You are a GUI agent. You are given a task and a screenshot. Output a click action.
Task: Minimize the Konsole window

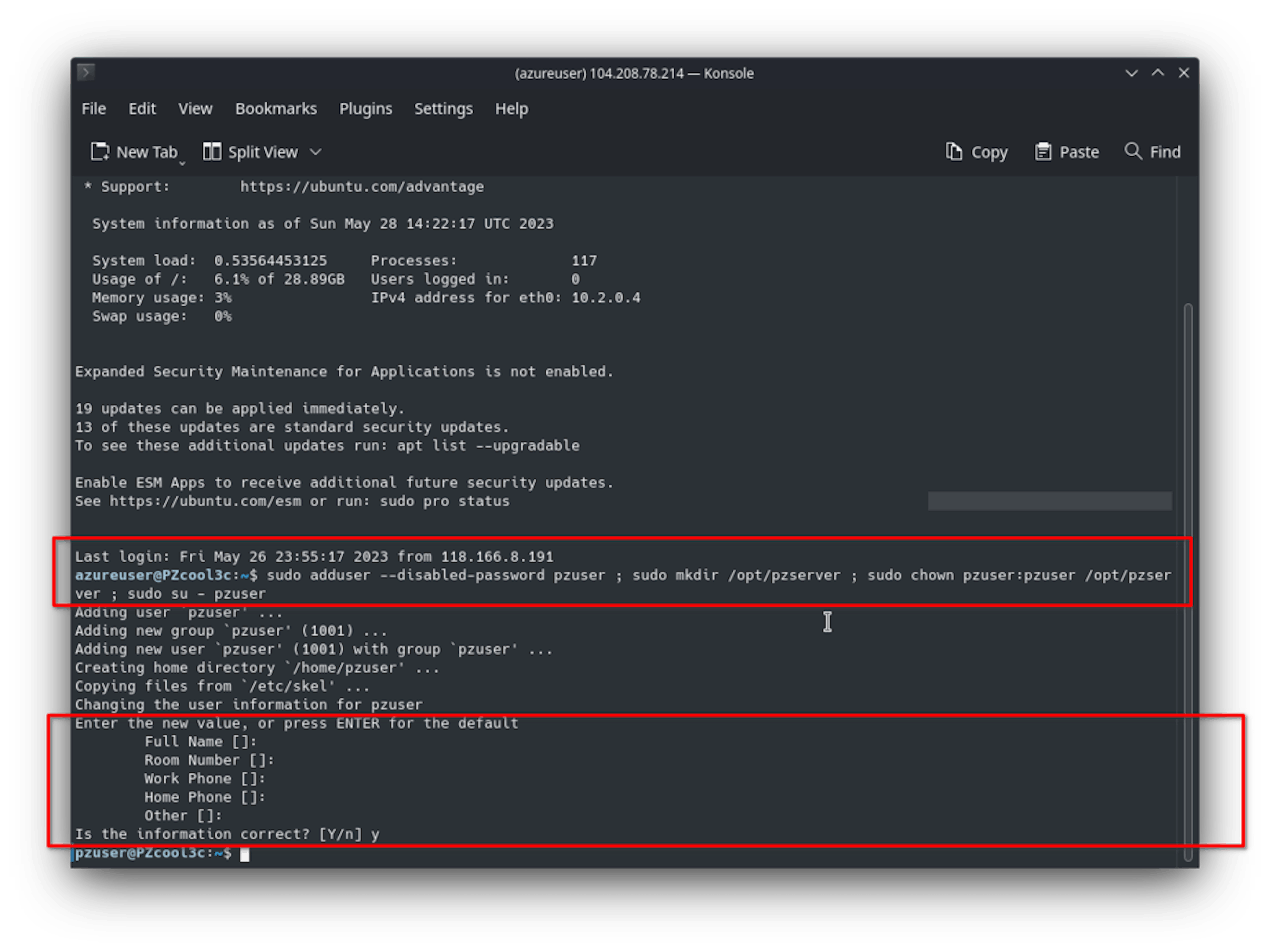1131,73
